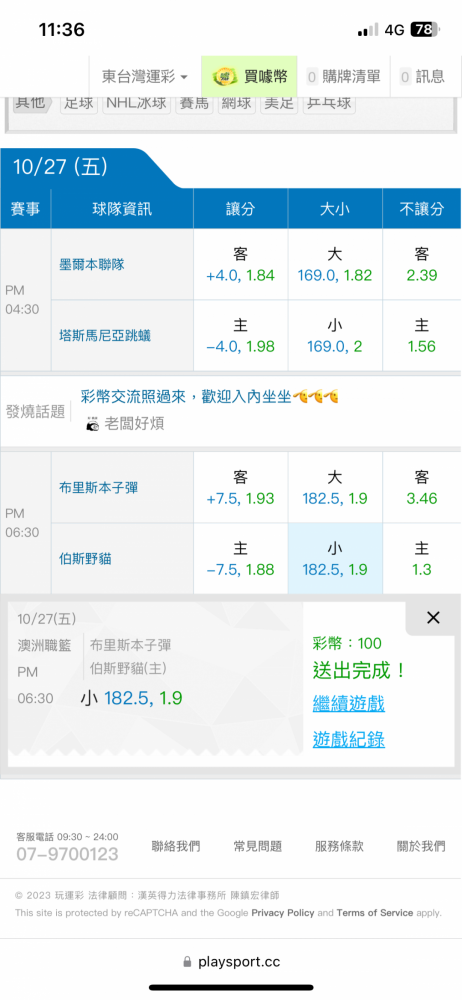Select the 足球 sport category
This screenshot has width=462, height=1000.
pyautogui.click(x=79, y=103)
